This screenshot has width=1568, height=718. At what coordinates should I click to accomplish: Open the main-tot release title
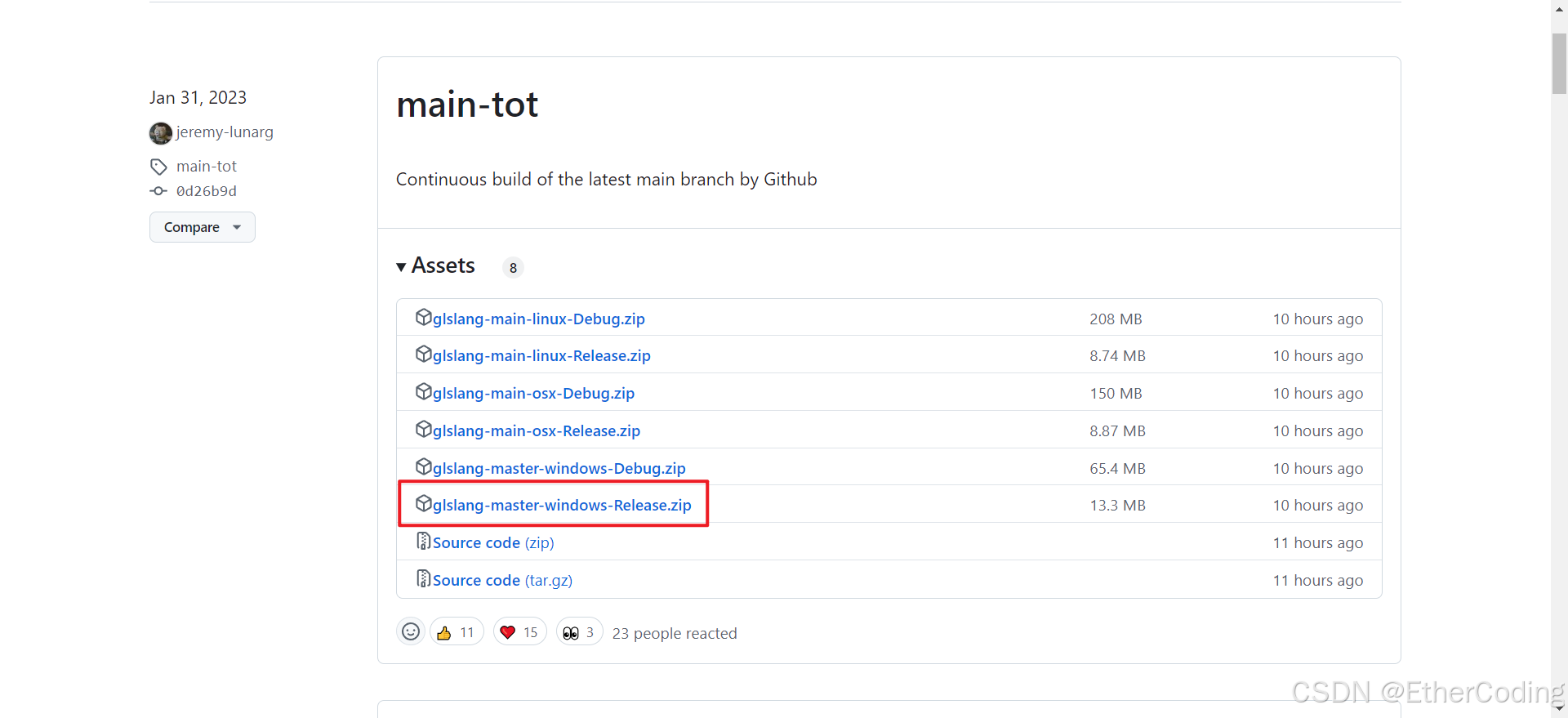pyautogui.click(x=467, y=105)
